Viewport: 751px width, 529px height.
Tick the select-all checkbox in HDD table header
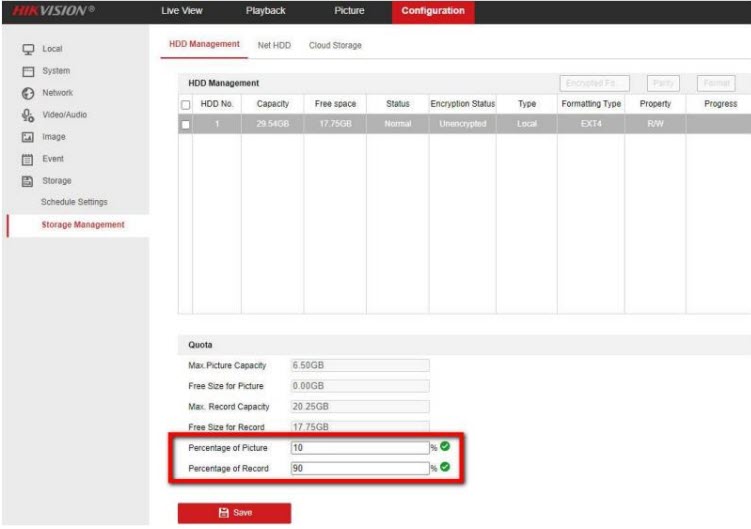click(185, 104)
